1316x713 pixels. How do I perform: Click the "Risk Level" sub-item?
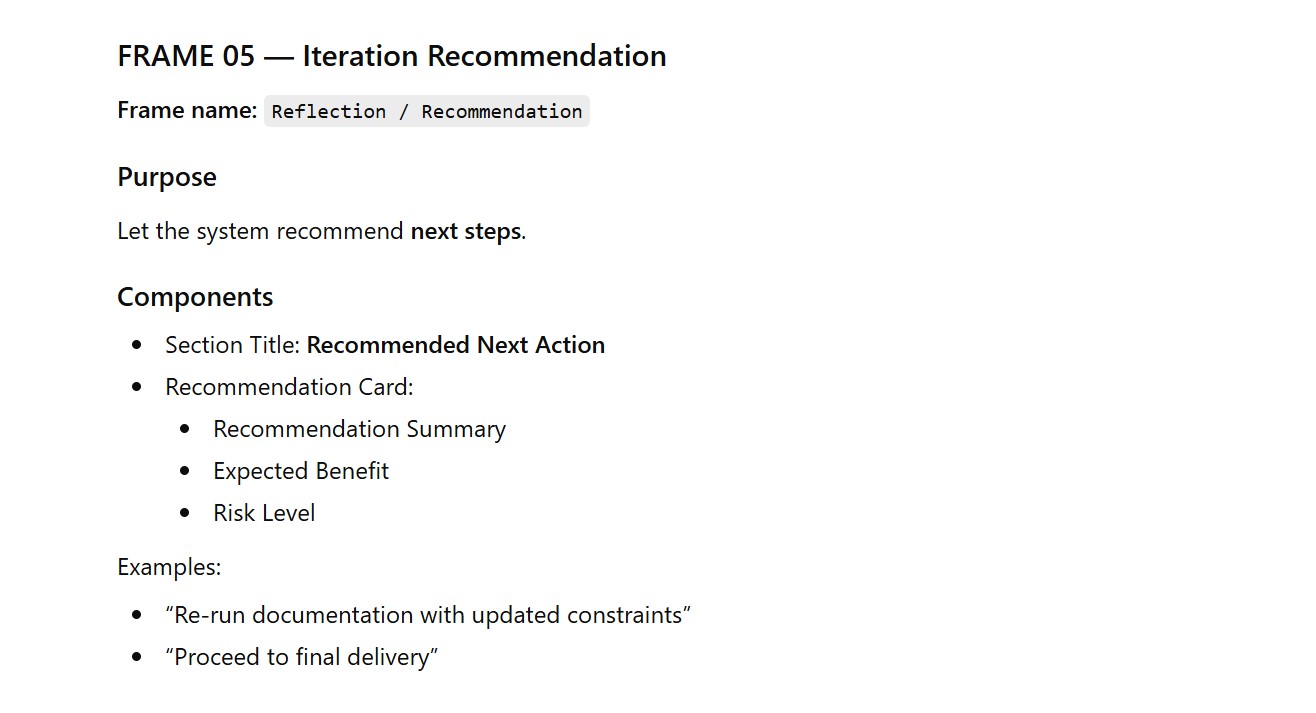(x=264, y=513)
